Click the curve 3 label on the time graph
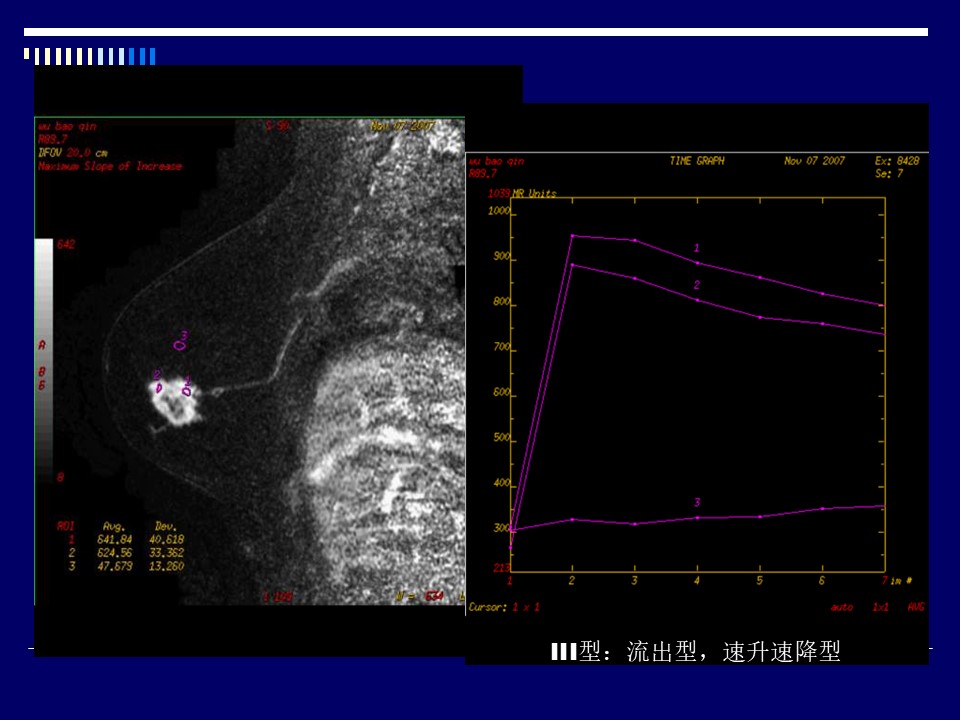This screenshot has height=720, width=960. coord(696,501)
